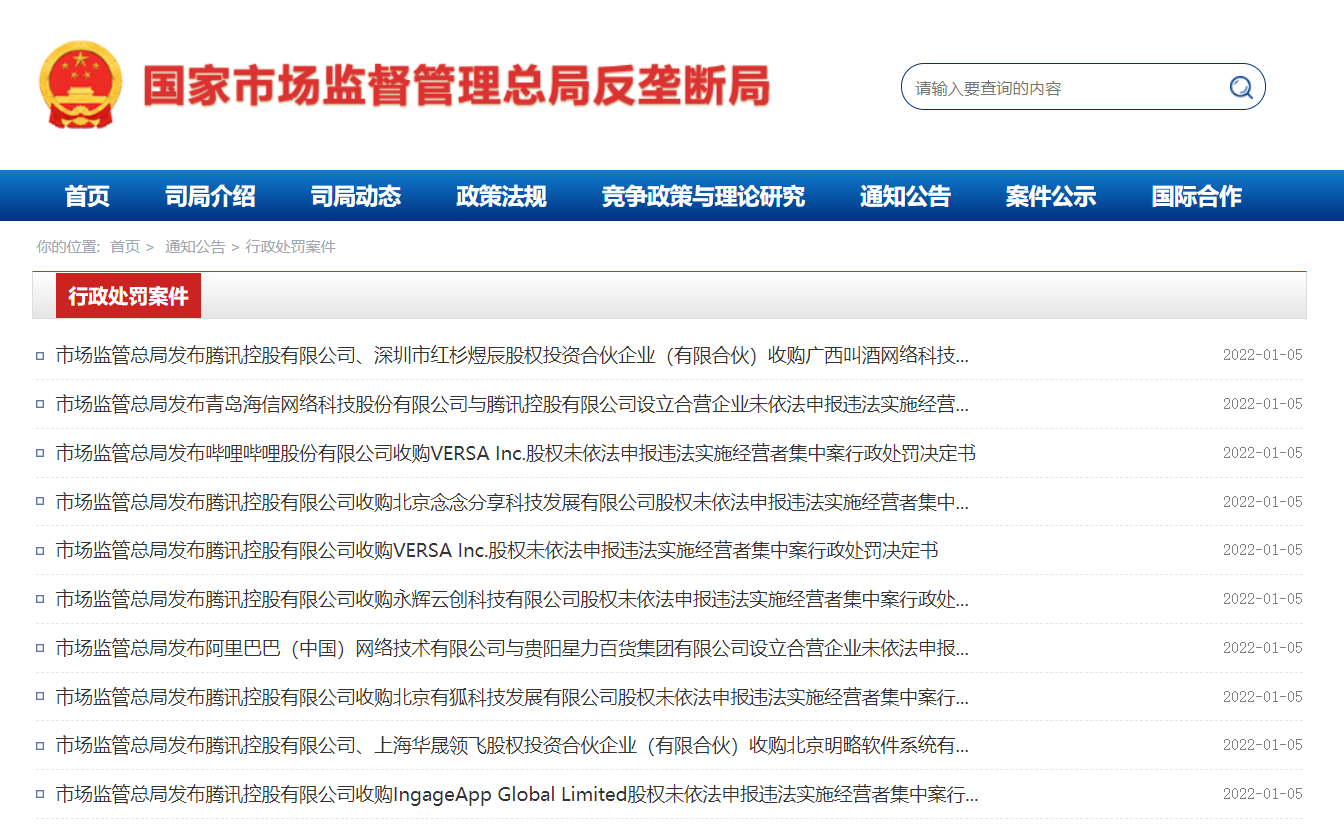Click the 首页 breadcrumb link

pos(125,247)
